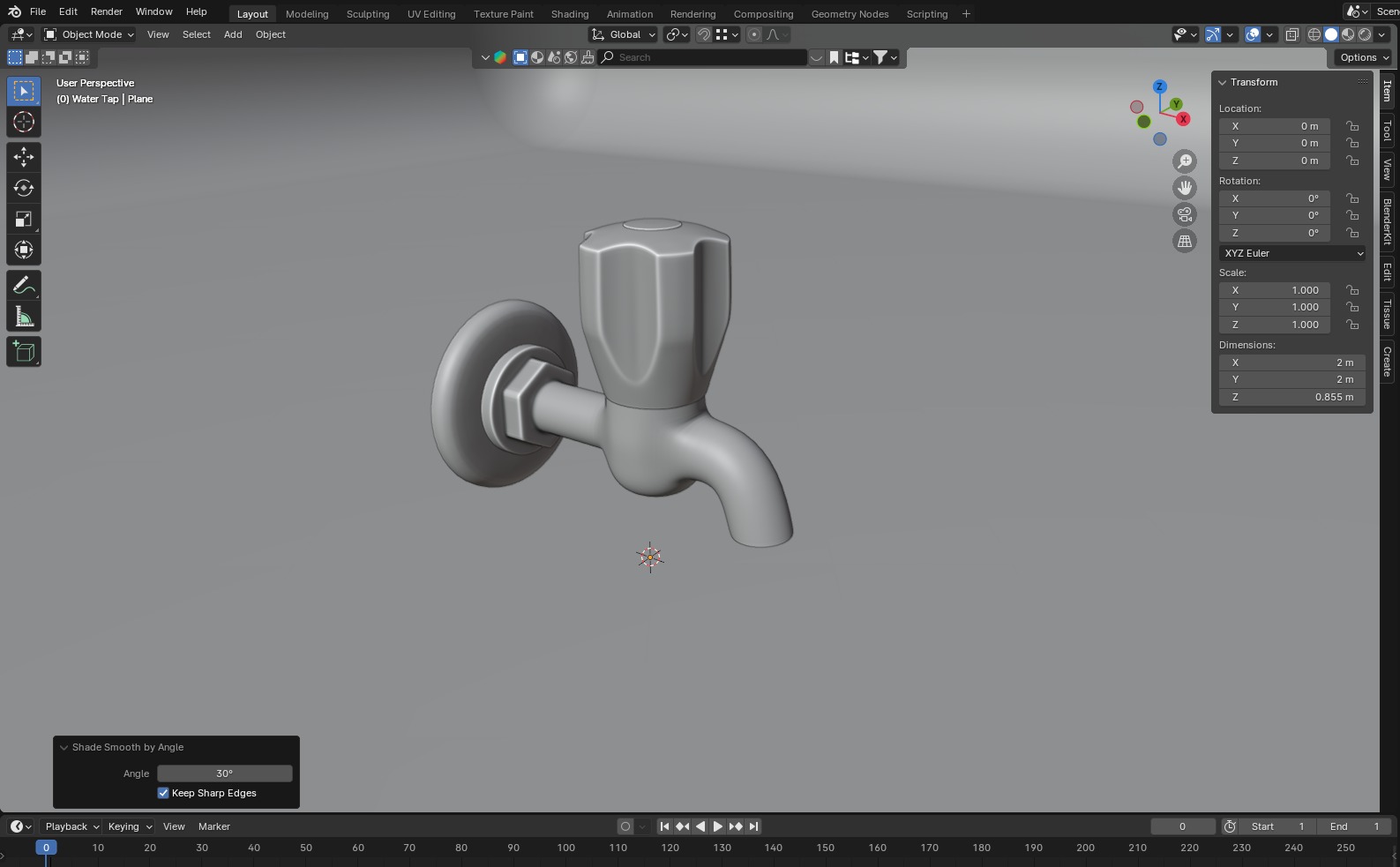Select the 3D Cursor tool

24,122
